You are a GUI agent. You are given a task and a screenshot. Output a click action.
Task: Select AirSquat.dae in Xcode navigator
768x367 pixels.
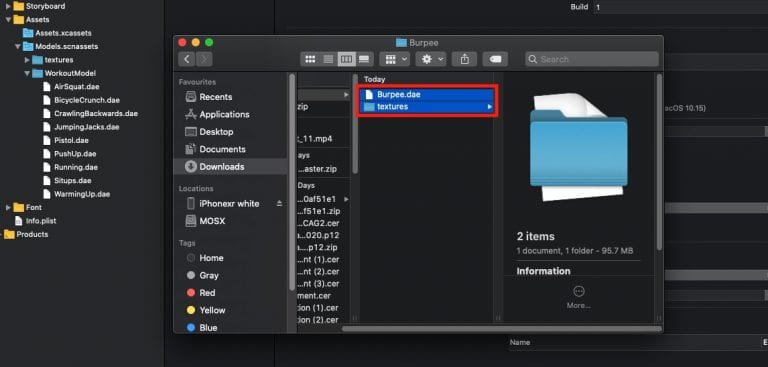71,87
